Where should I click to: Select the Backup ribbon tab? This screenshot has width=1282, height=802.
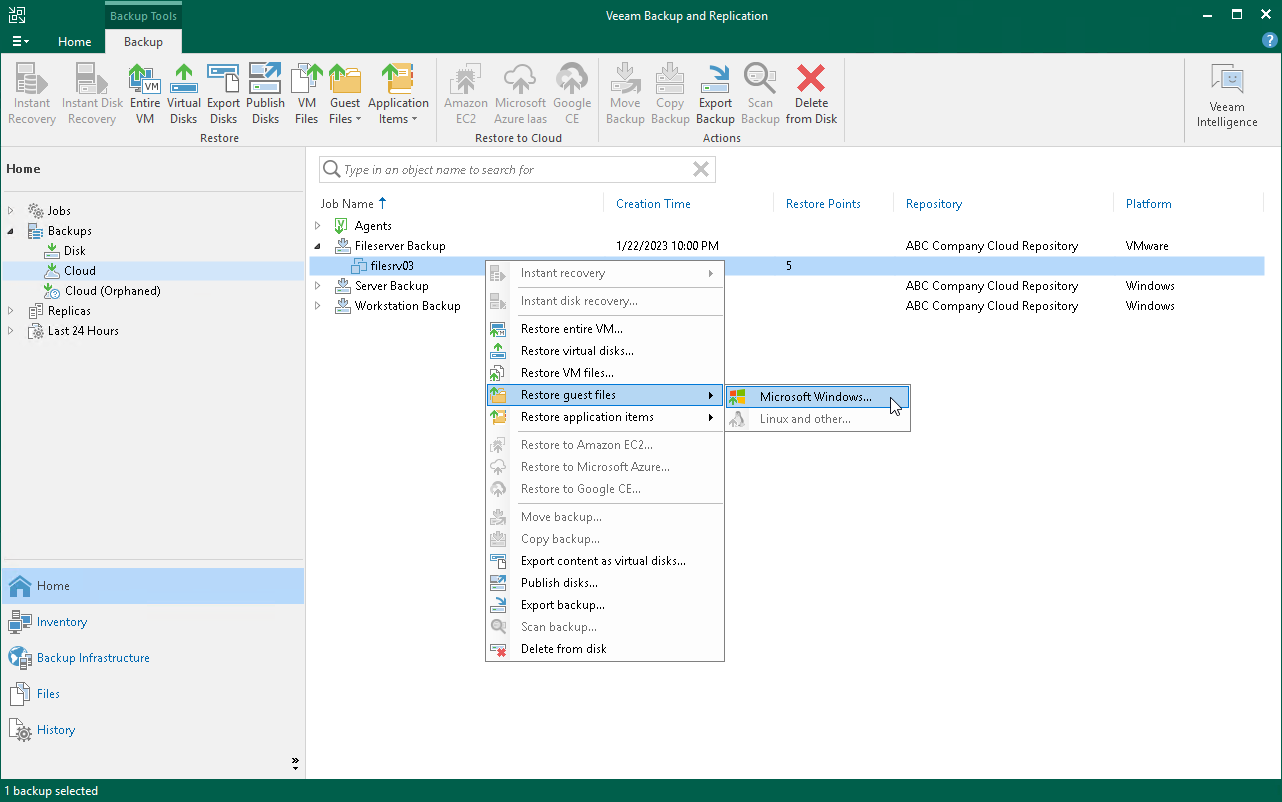coord(143,42)
